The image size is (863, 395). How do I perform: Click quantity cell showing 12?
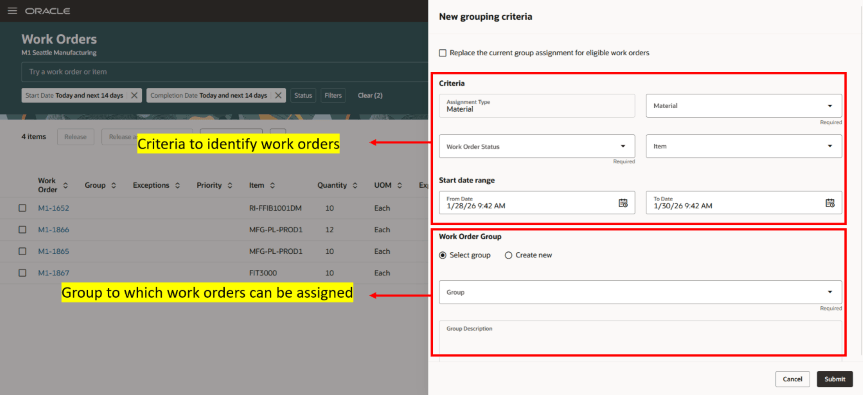click(330, 229)
